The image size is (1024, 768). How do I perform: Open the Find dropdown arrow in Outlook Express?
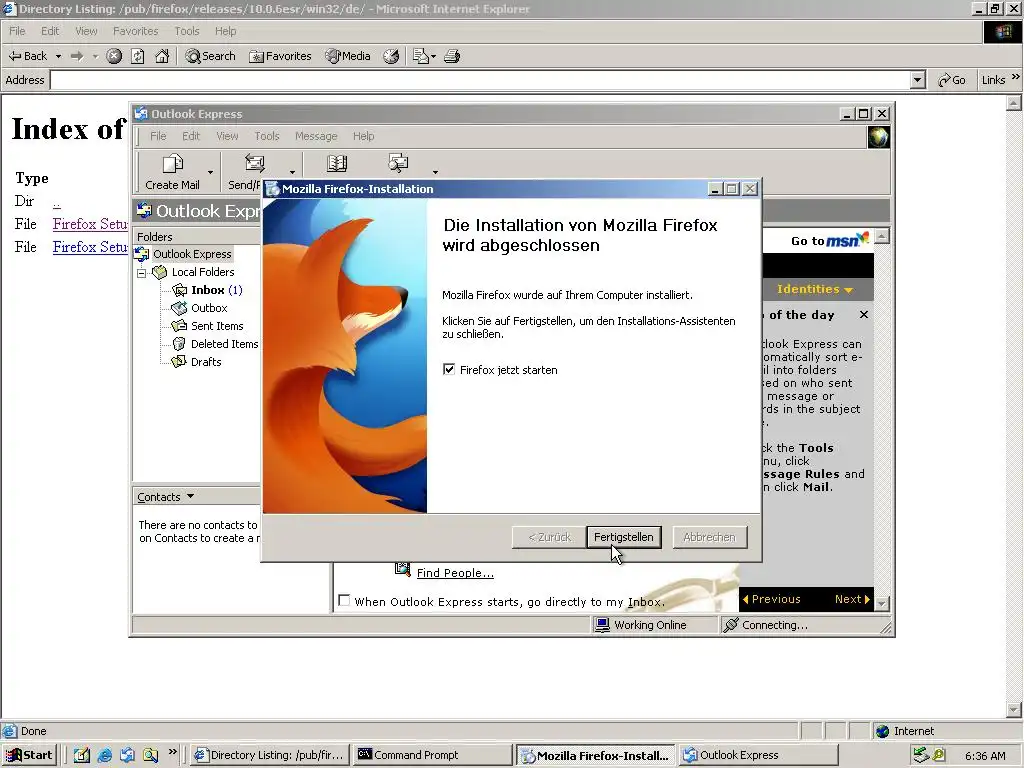pyautogui.click(x=435, y=172)
